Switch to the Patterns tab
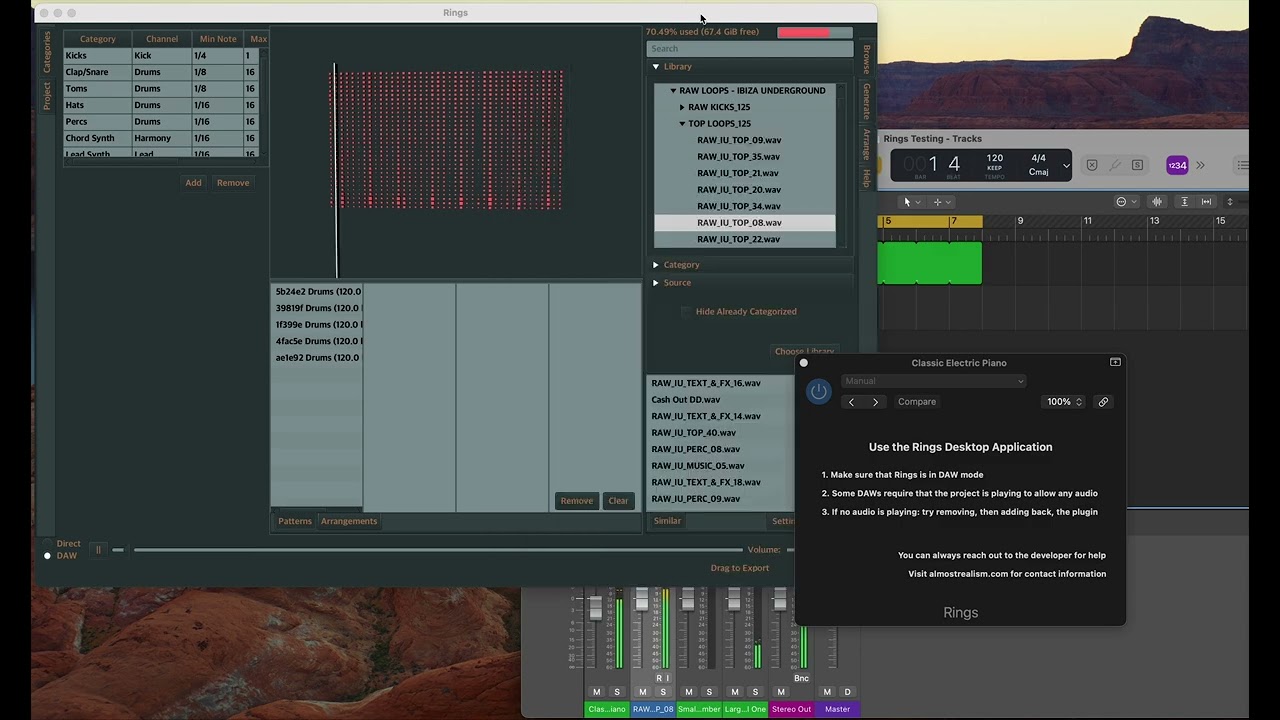Screen dimensions: 1280x720 click(295, 521)
